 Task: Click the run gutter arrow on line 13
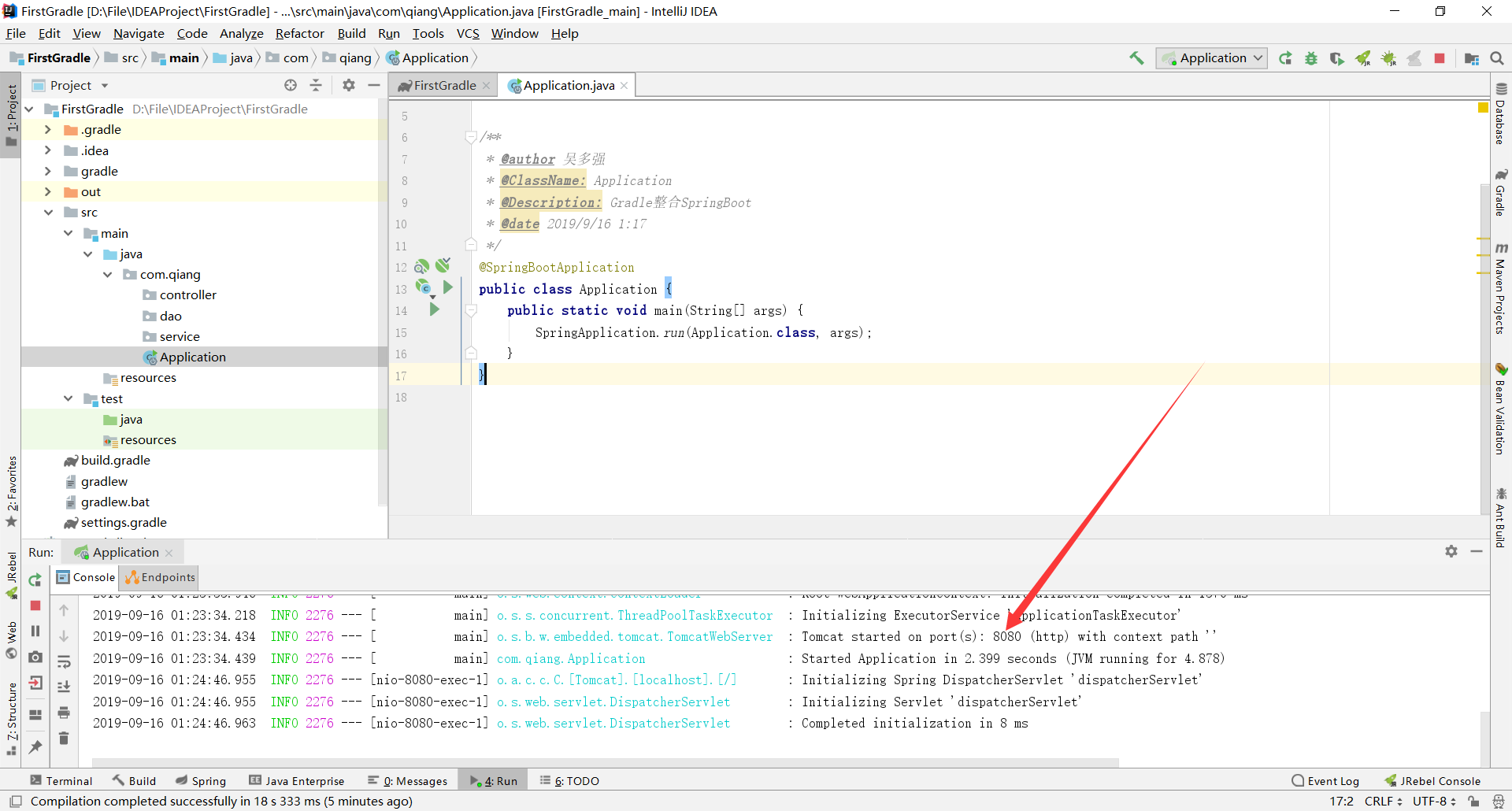click(448, 287)
